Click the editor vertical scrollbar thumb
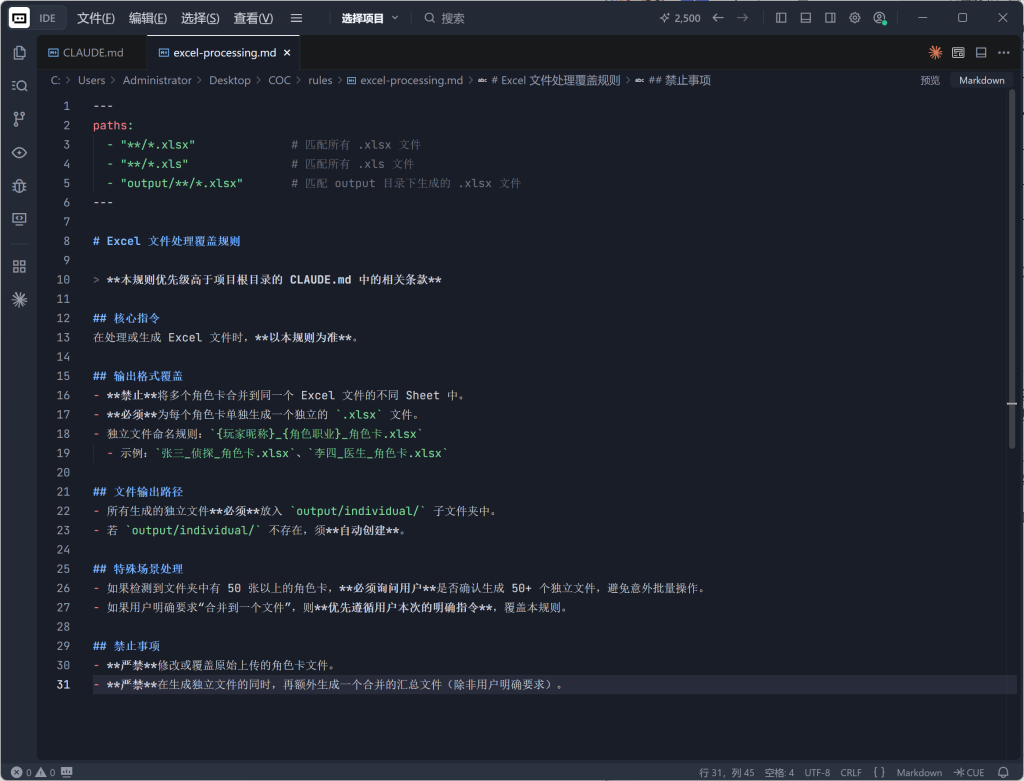 click(1012, 268)
